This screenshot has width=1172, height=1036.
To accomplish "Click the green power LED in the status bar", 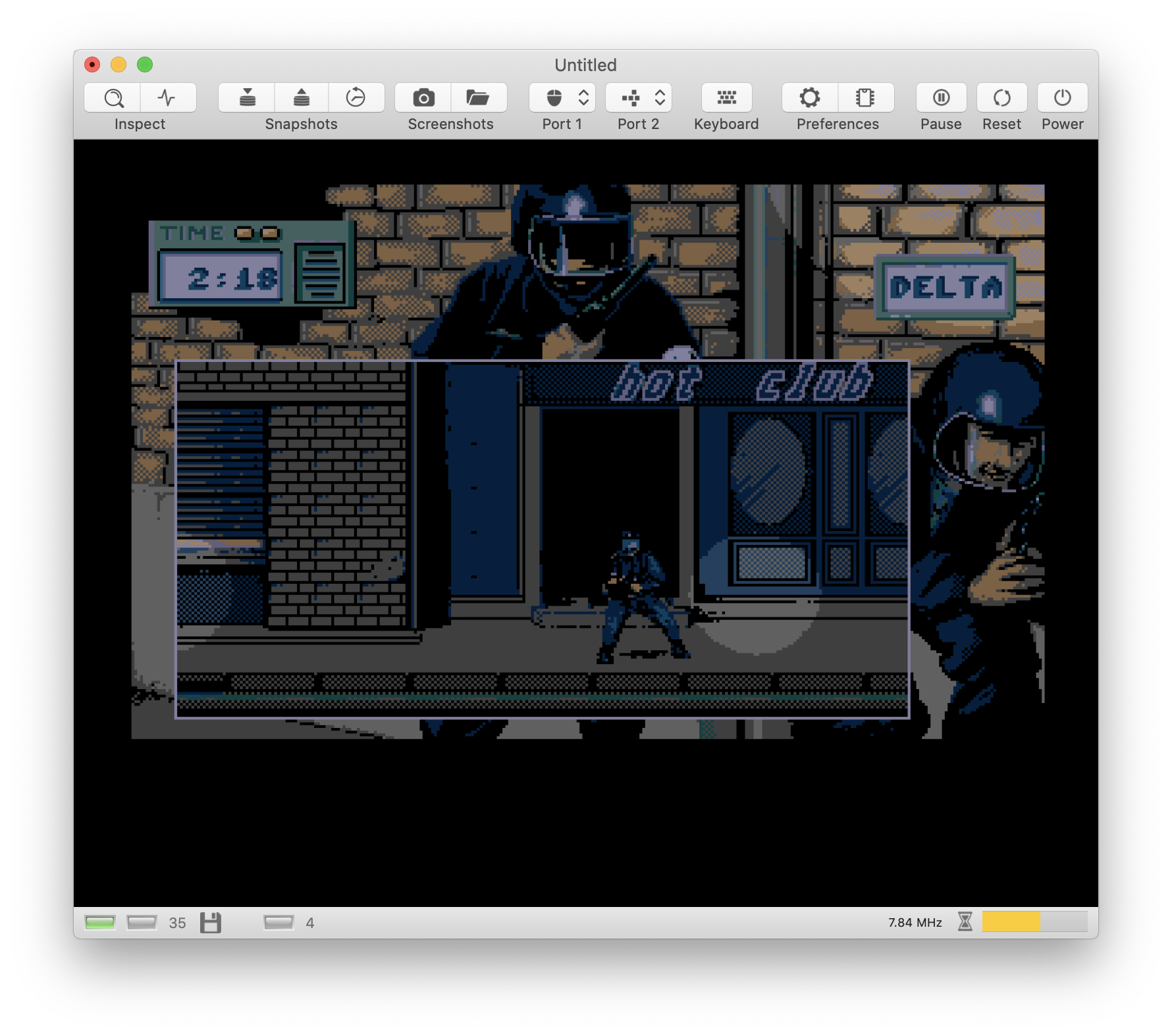I will tap(100, 923).
